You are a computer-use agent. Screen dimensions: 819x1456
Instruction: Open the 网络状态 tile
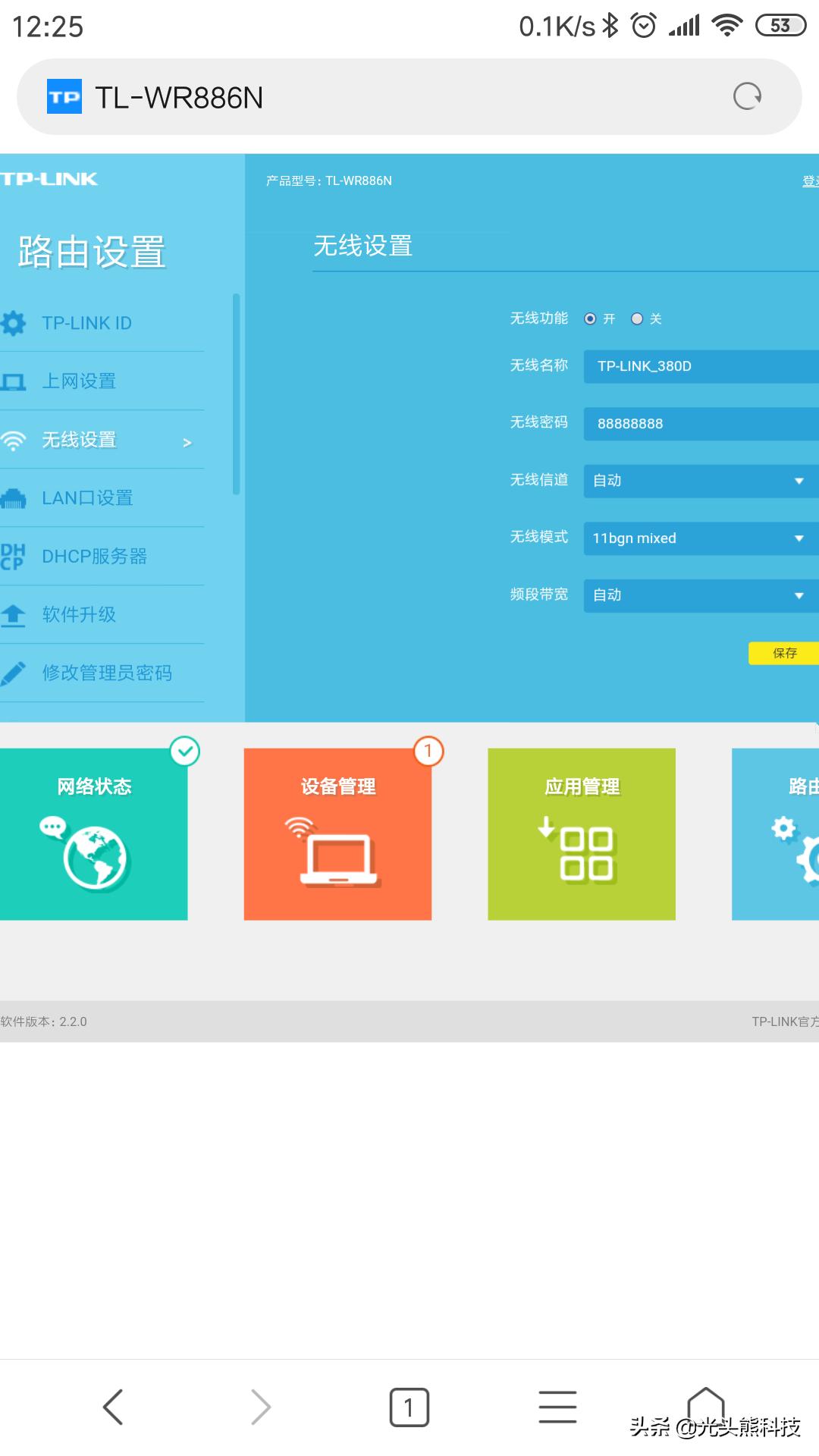94,834
